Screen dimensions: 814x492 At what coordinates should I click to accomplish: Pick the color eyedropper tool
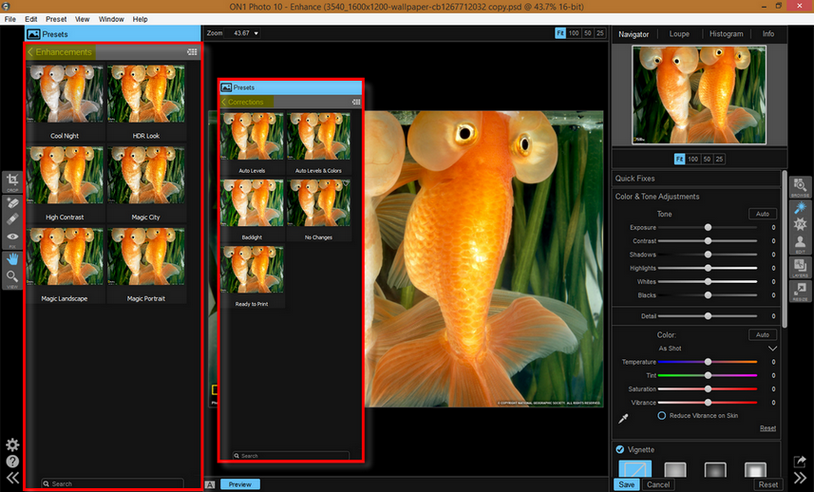coord(623,418)
